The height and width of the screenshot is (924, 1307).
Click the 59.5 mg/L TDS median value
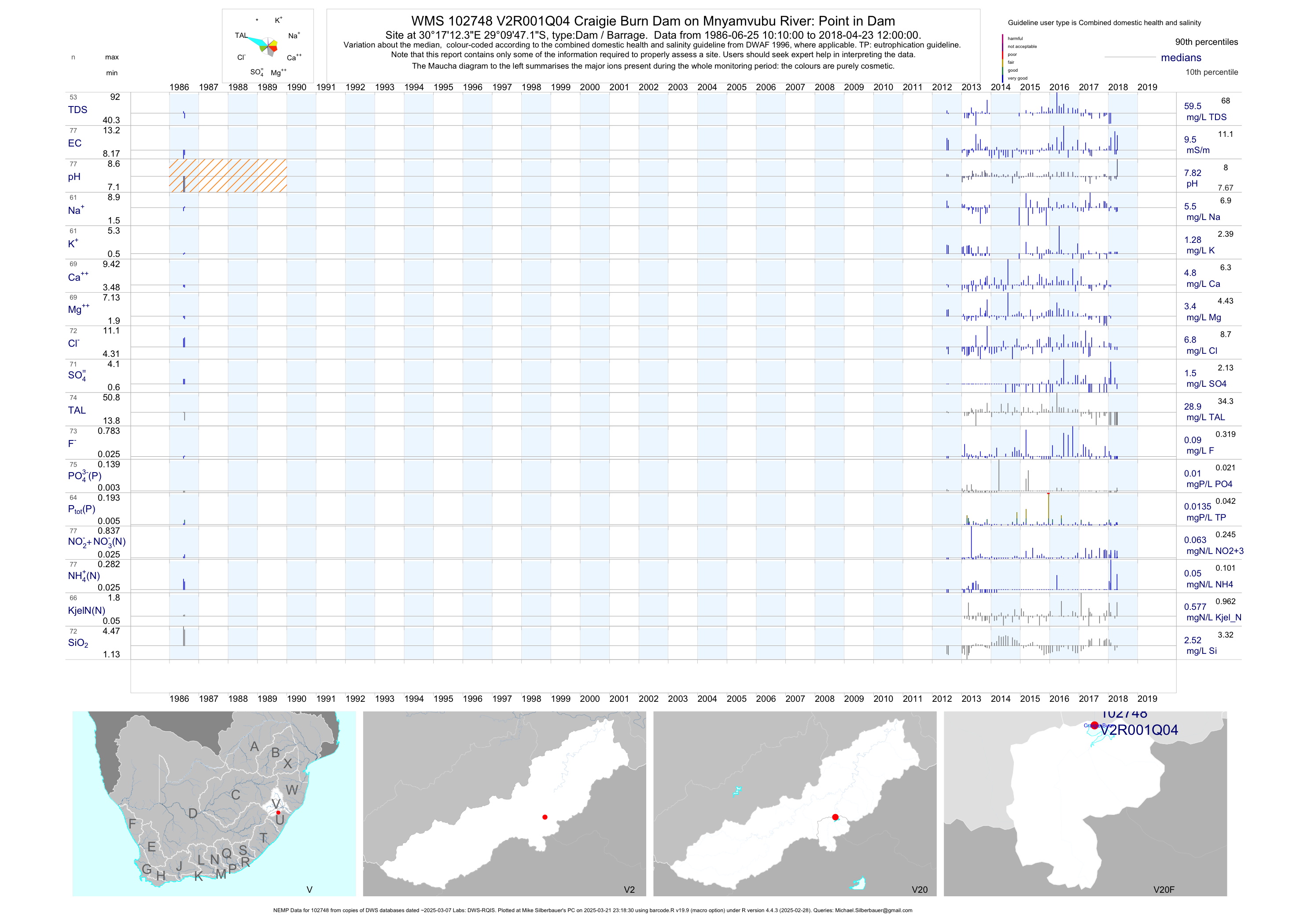click(x=1193, y=106)
